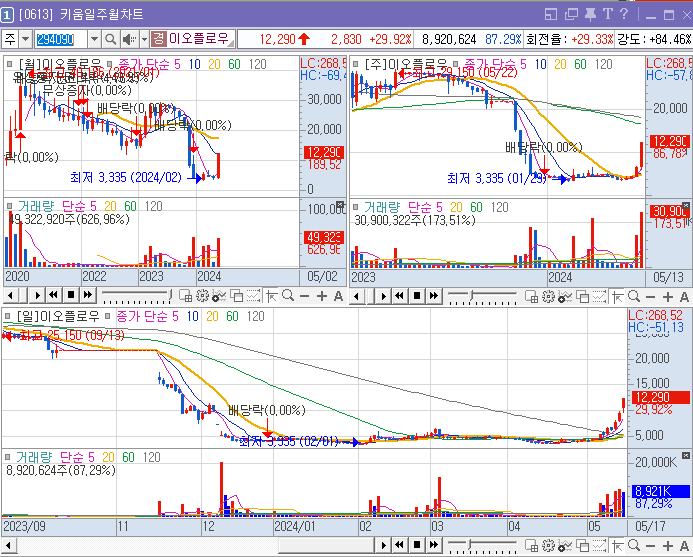Click the current price 12,290 in the header

click(x=278, y=39)
